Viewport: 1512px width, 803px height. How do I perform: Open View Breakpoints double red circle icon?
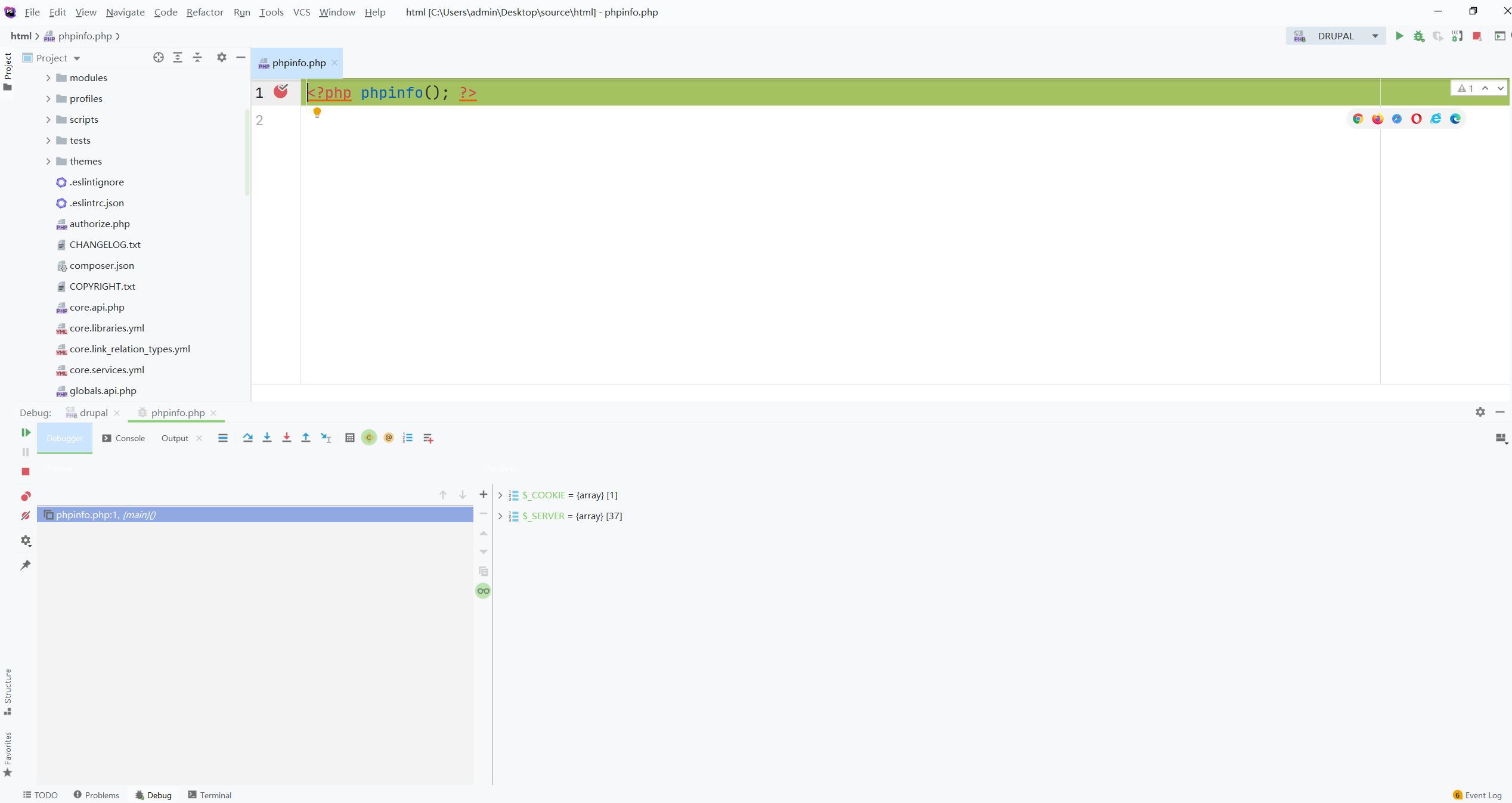pyautogui.click(x=26, y=496)
